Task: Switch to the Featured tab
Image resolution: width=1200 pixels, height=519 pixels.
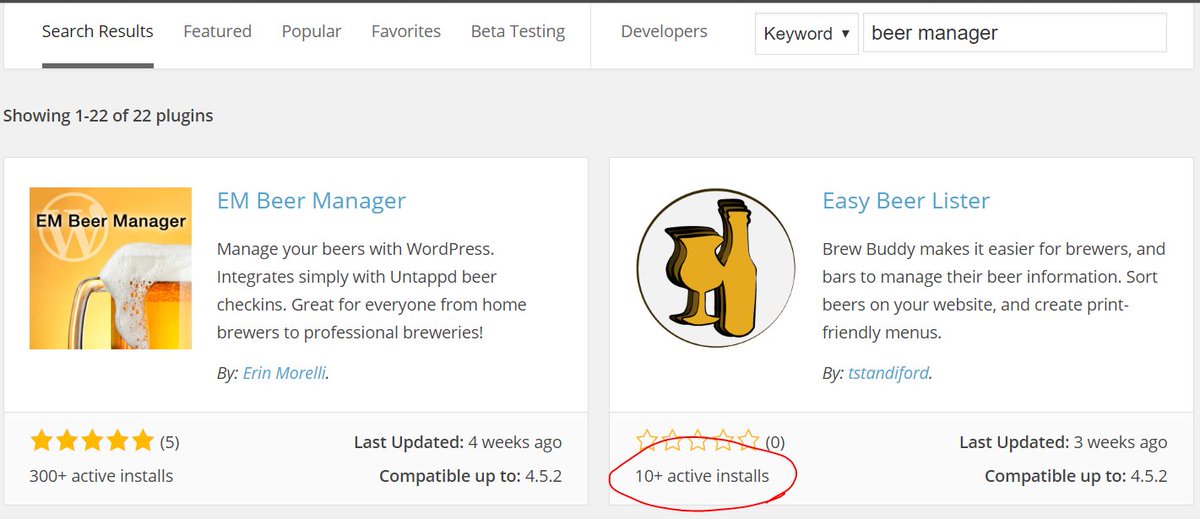Action: [x=217, y=32]
